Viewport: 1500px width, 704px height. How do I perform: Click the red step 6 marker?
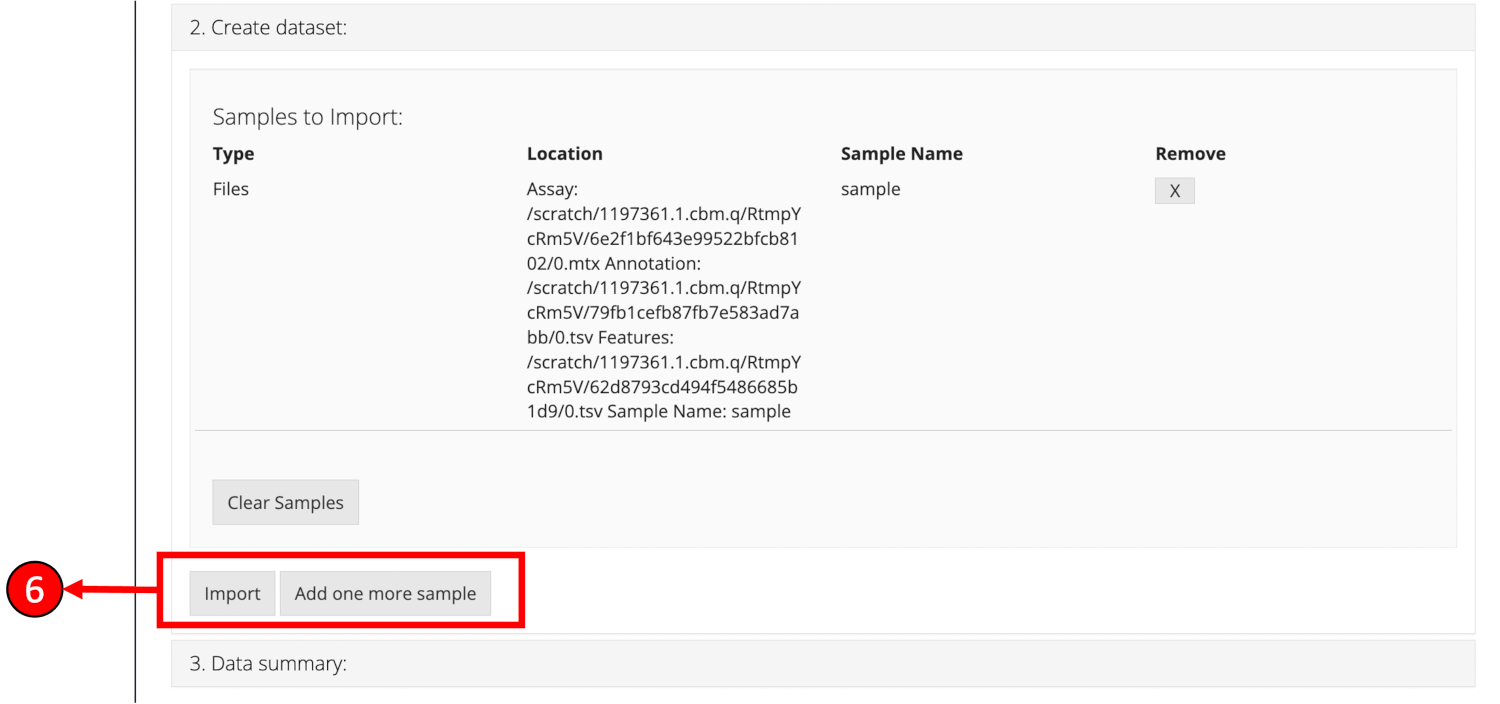35,590
